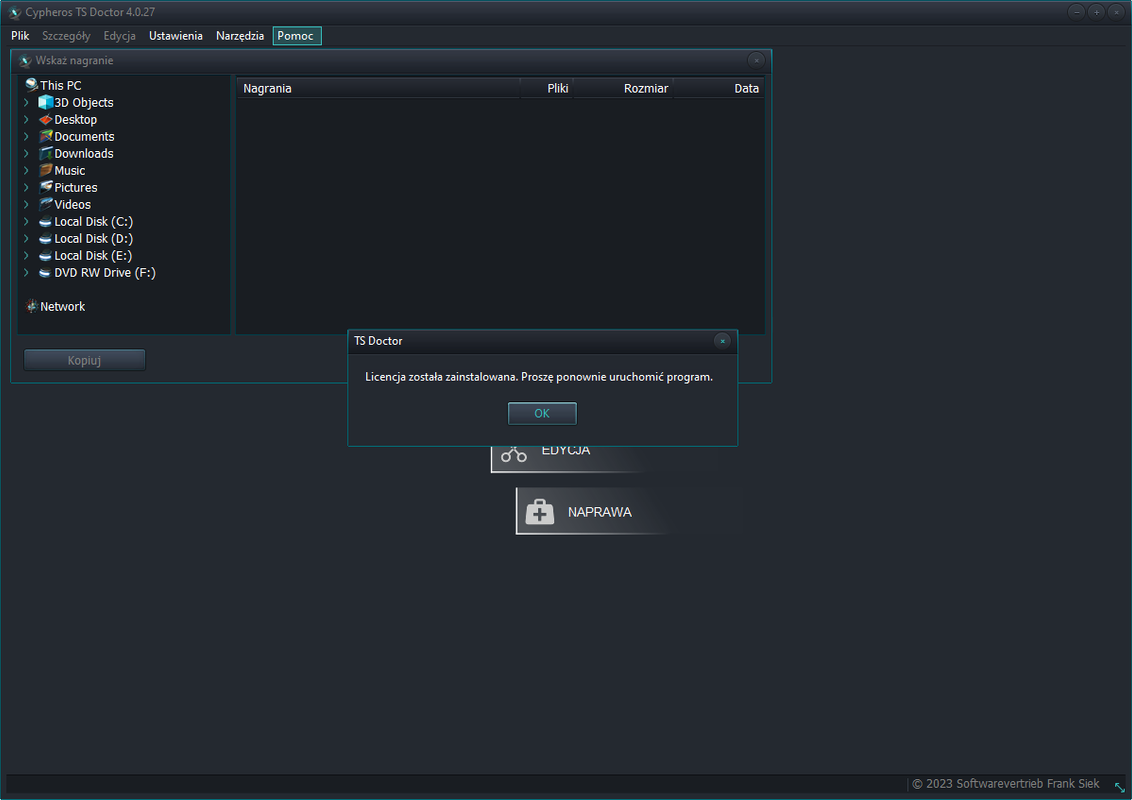Click the Videos folder icon
The image size is (1132, 800).
coord(45,204)
